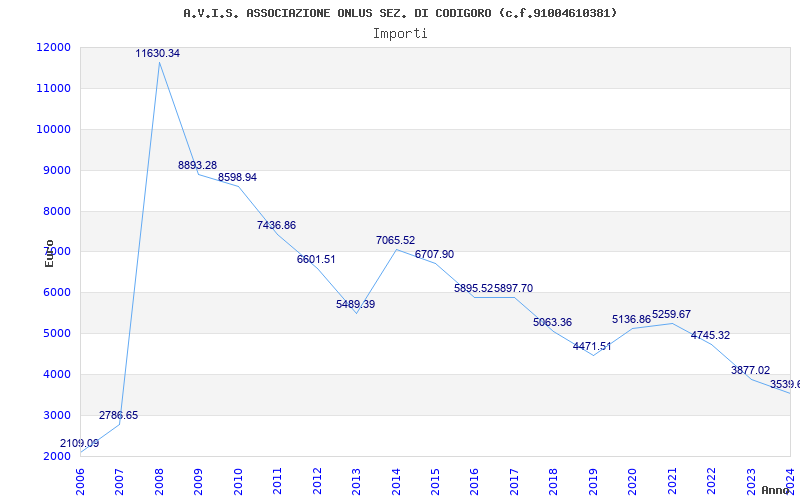800x500 pixels.
Task: Select the x-axis year 2016
Action: coord(474,482)
